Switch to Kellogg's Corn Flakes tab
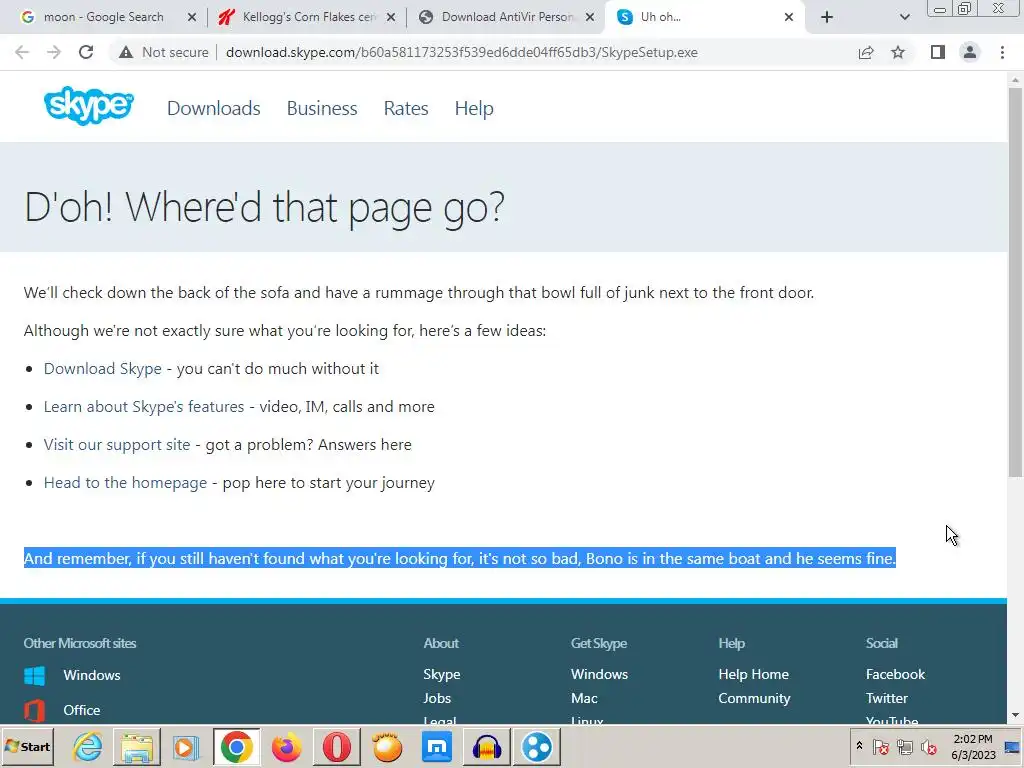Screen dimensions: 1024x768 [307, 17]
